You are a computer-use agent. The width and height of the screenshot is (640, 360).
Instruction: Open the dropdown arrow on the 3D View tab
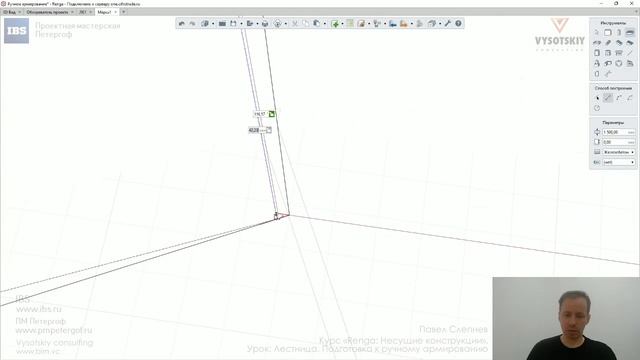[19, 12]
